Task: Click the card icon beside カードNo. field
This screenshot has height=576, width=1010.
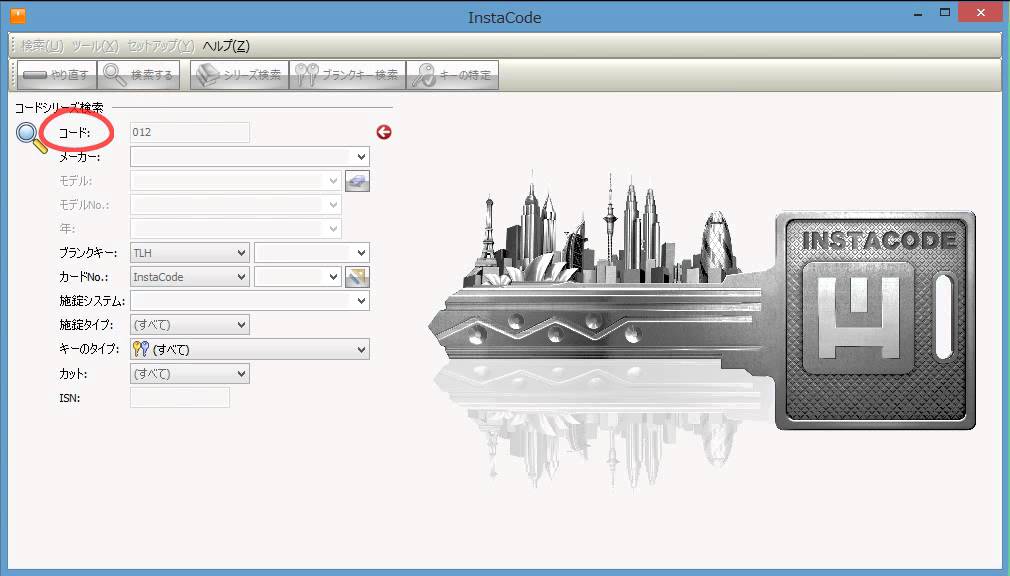Action: [x=357, y=277]
